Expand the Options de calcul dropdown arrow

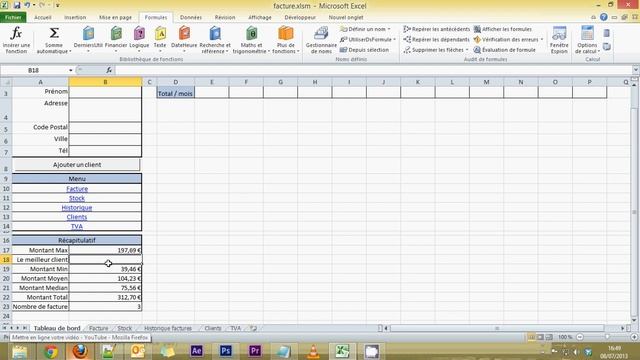point(599,51)
